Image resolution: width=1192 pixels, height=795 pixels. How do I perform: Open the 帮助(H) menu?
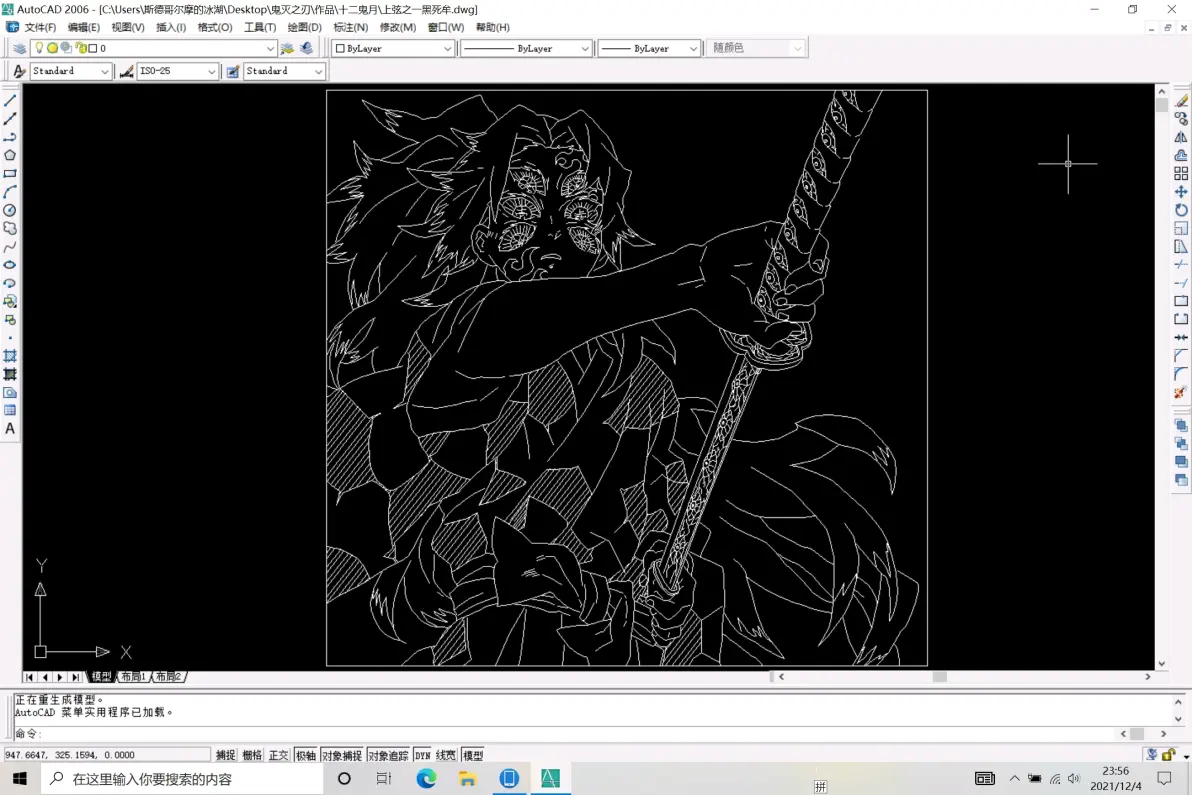point(493,27)
